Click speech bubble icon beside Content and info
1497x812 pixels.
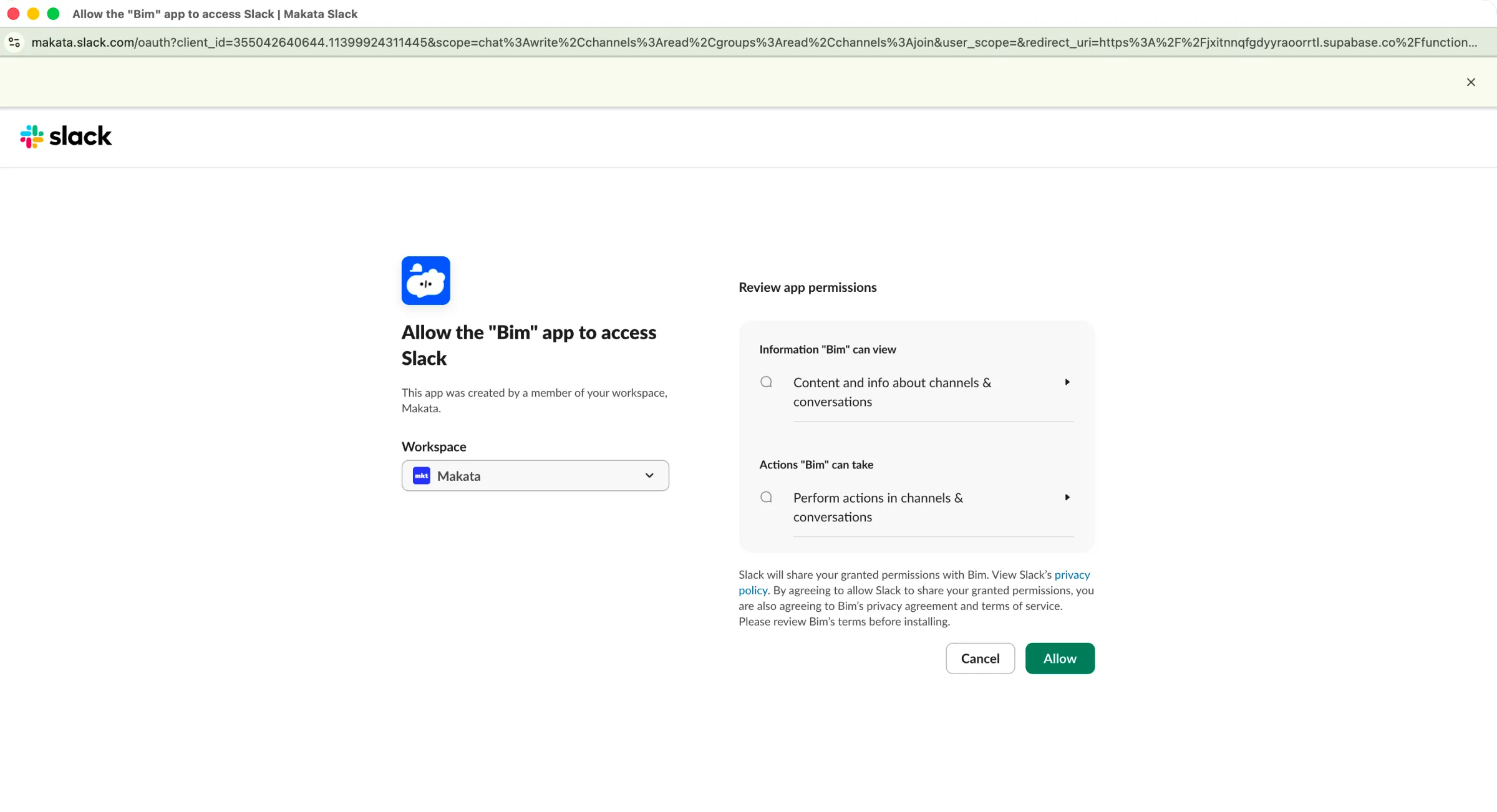tap(766, 382)
